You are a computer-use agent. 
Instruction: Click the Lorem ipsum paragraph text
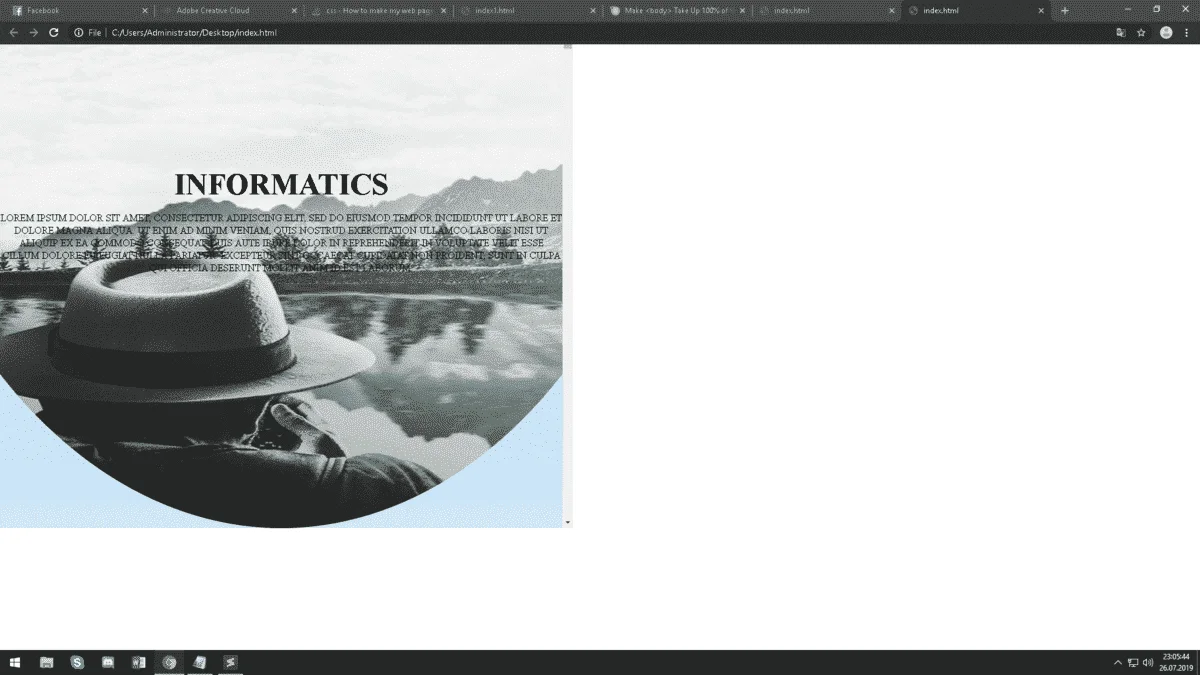tap(281, 242)
